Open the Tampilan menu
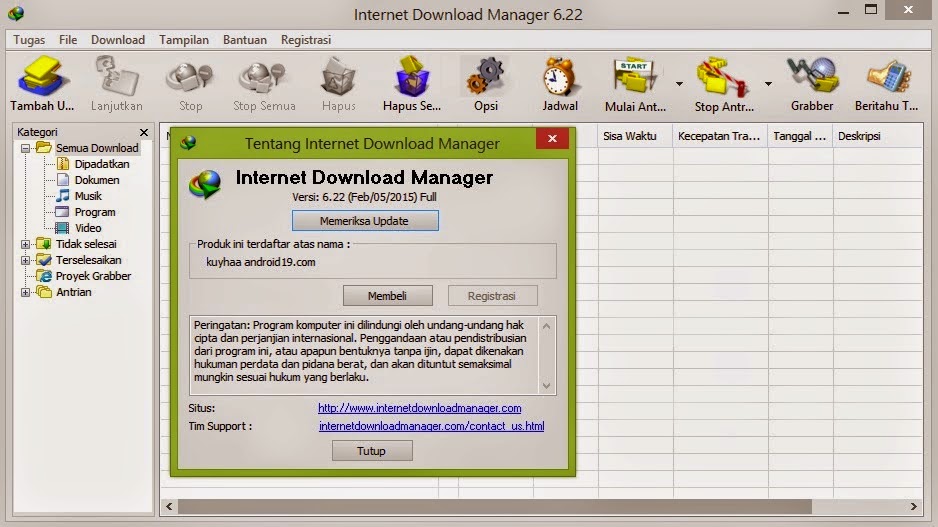The image size is (938, 527). pyautogui.click(x=184, y=40)
